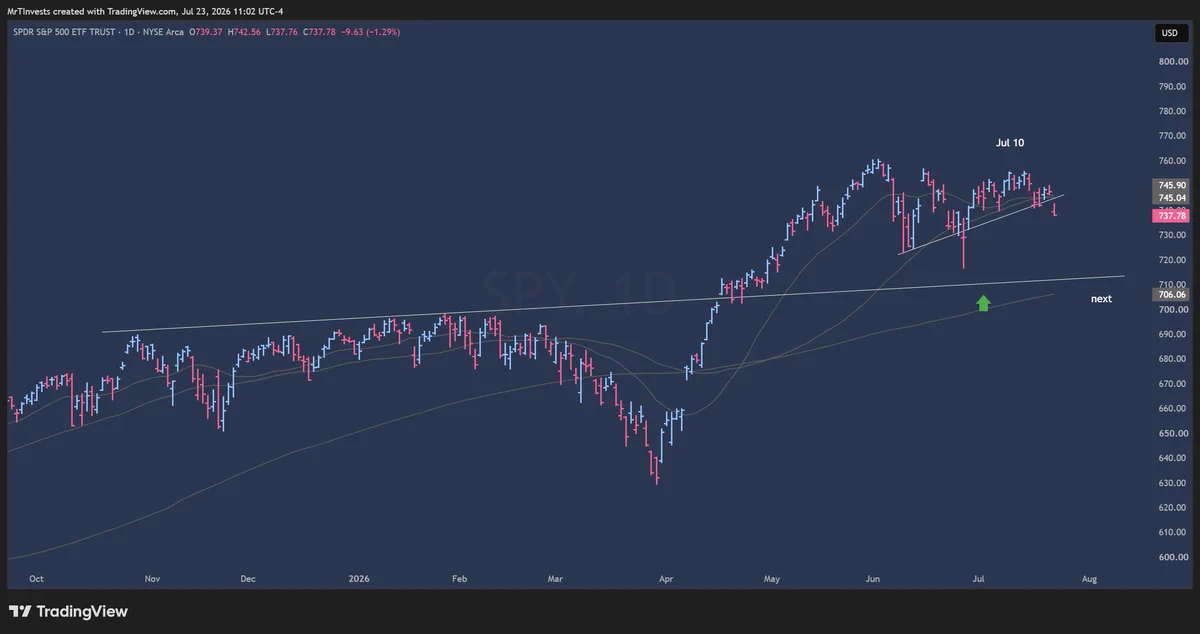This screenshot has height=634, width=1200.
Task: Click the green up-arrow marker on the chart
Action: pos(983,302)
